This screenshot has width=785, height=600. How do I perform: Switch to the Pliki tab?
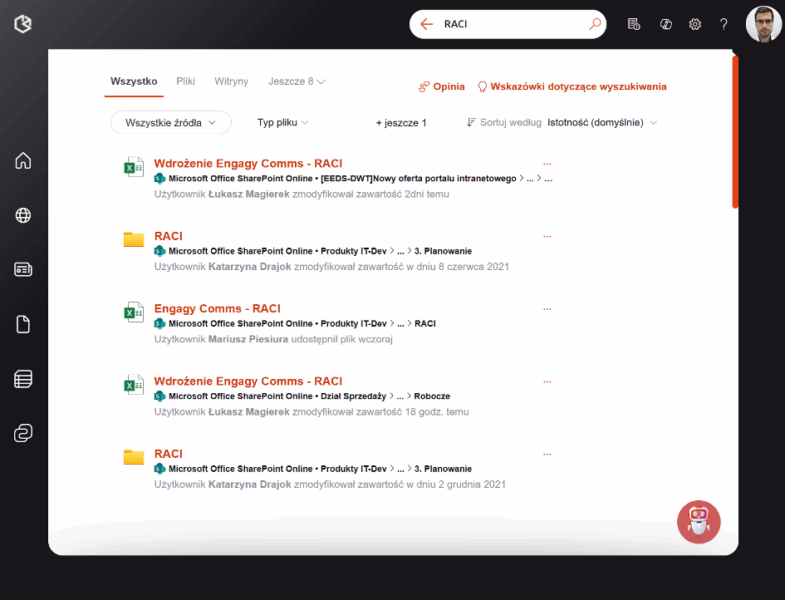[185, 81]
